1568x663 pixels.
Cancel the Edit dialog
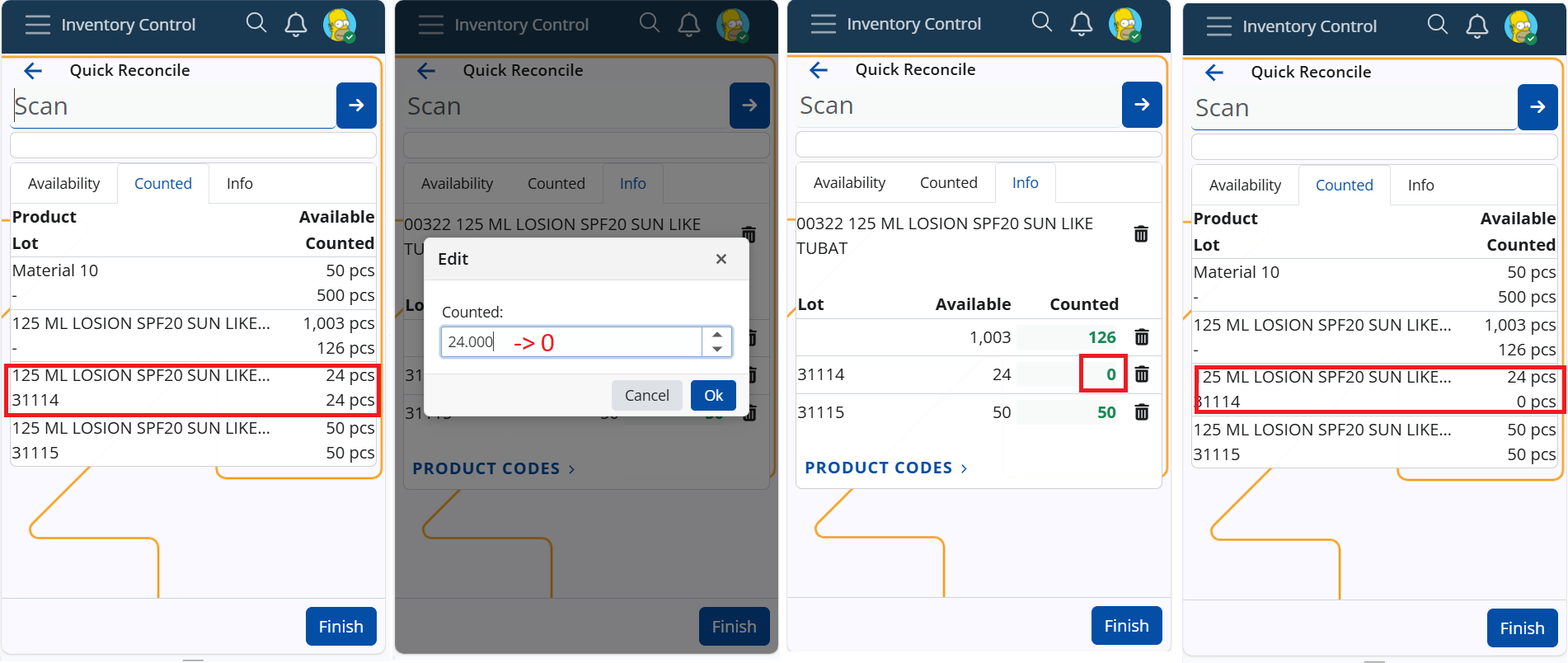[x=646, y=396]
